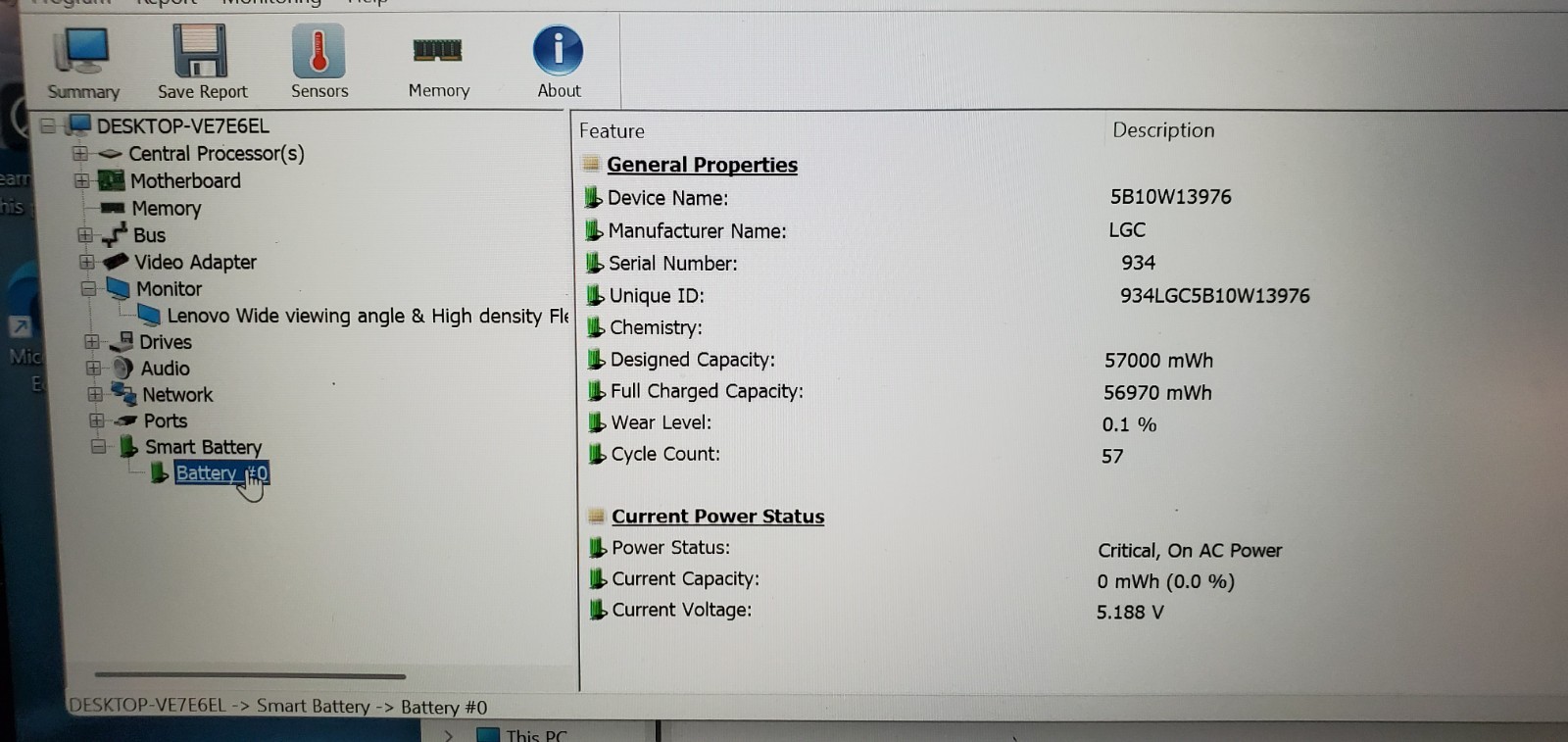The image size is (1568, 742).
Task: Select DESKTOP-VE7E6EL computer icon in tree
Action: point(78,125)
